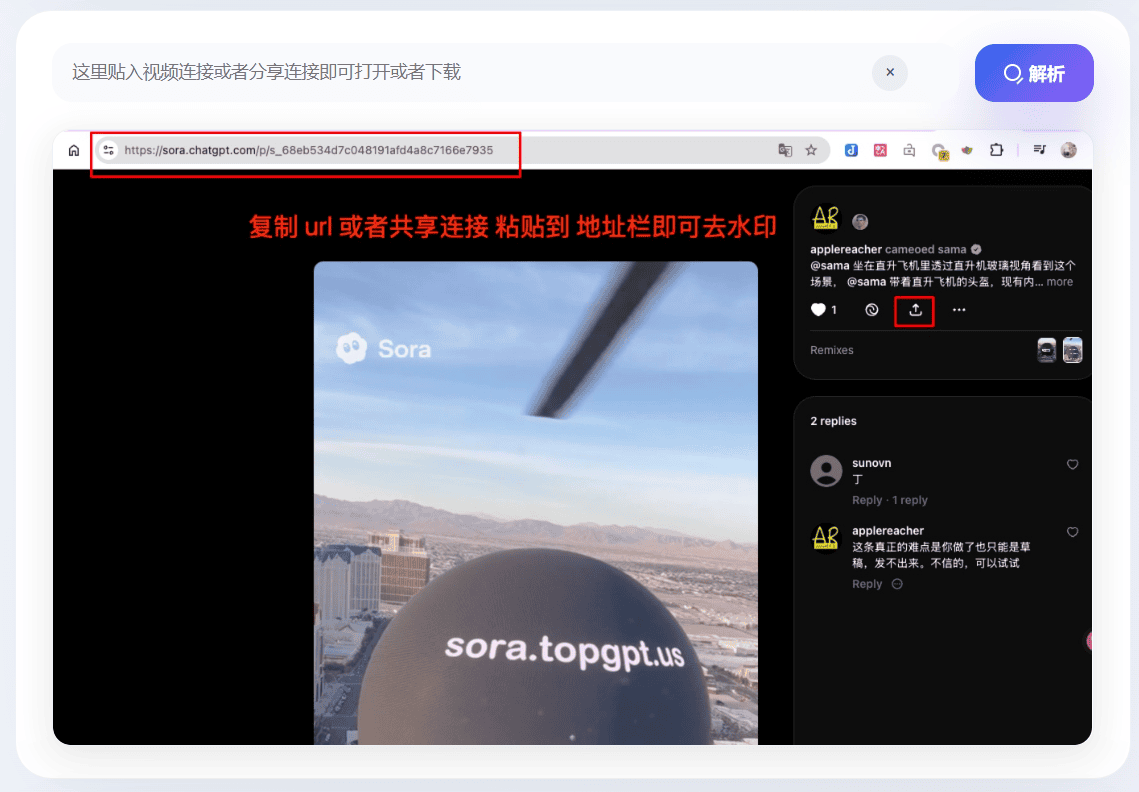The image size is (1139, 792).
Task: Open the blue 'd' extension icon
Action: click(851, 150)
